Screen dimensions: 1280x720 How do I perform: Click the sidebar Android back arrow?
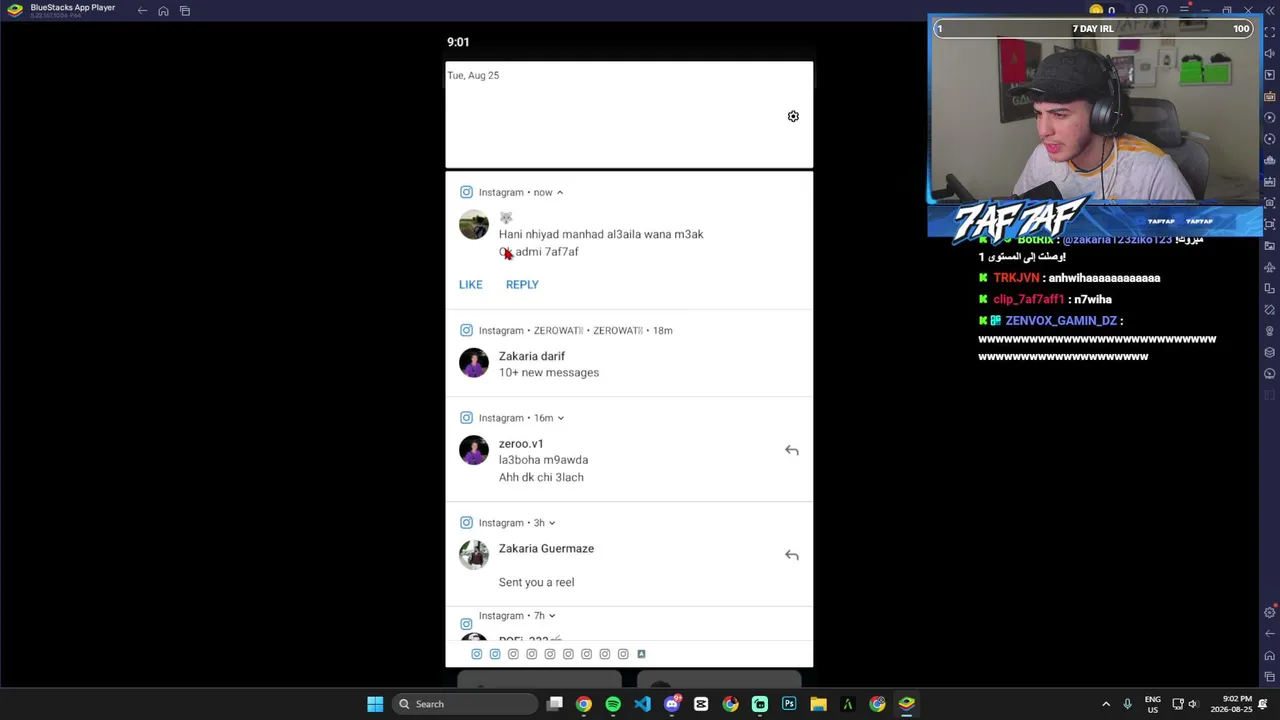pyautogui.click(x=1270, y=634)
